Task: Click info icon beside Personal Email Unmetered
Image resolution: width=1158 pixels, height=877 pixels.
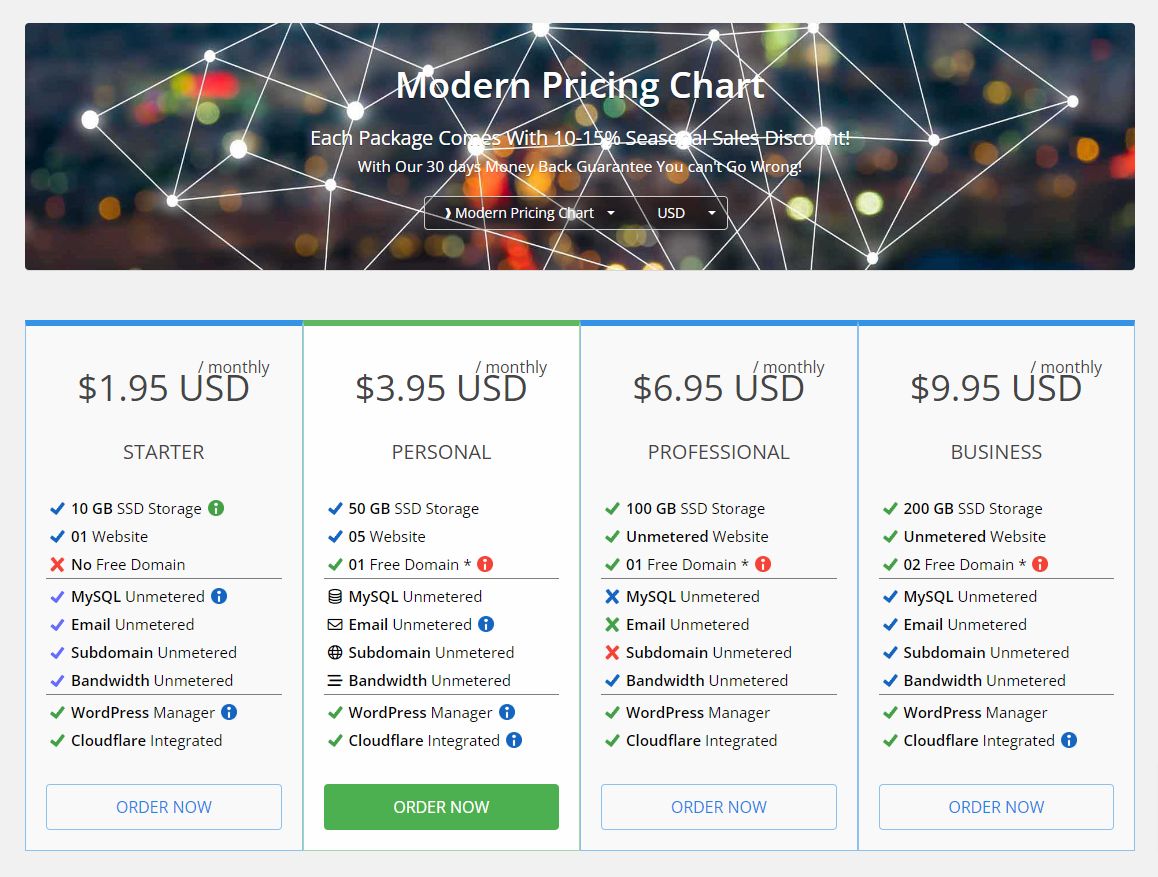Action: click(x=486, y=624)
